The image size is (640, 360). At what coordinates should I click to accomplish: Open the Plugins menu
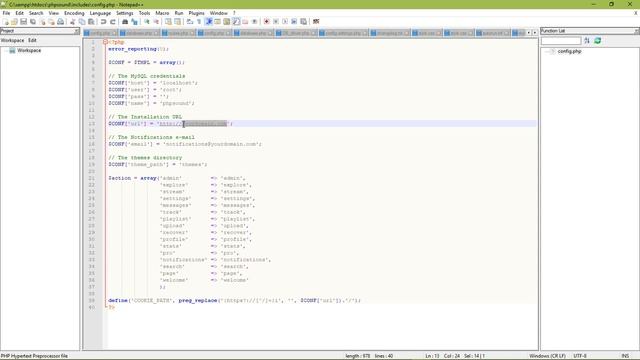(x=196, y=13)
